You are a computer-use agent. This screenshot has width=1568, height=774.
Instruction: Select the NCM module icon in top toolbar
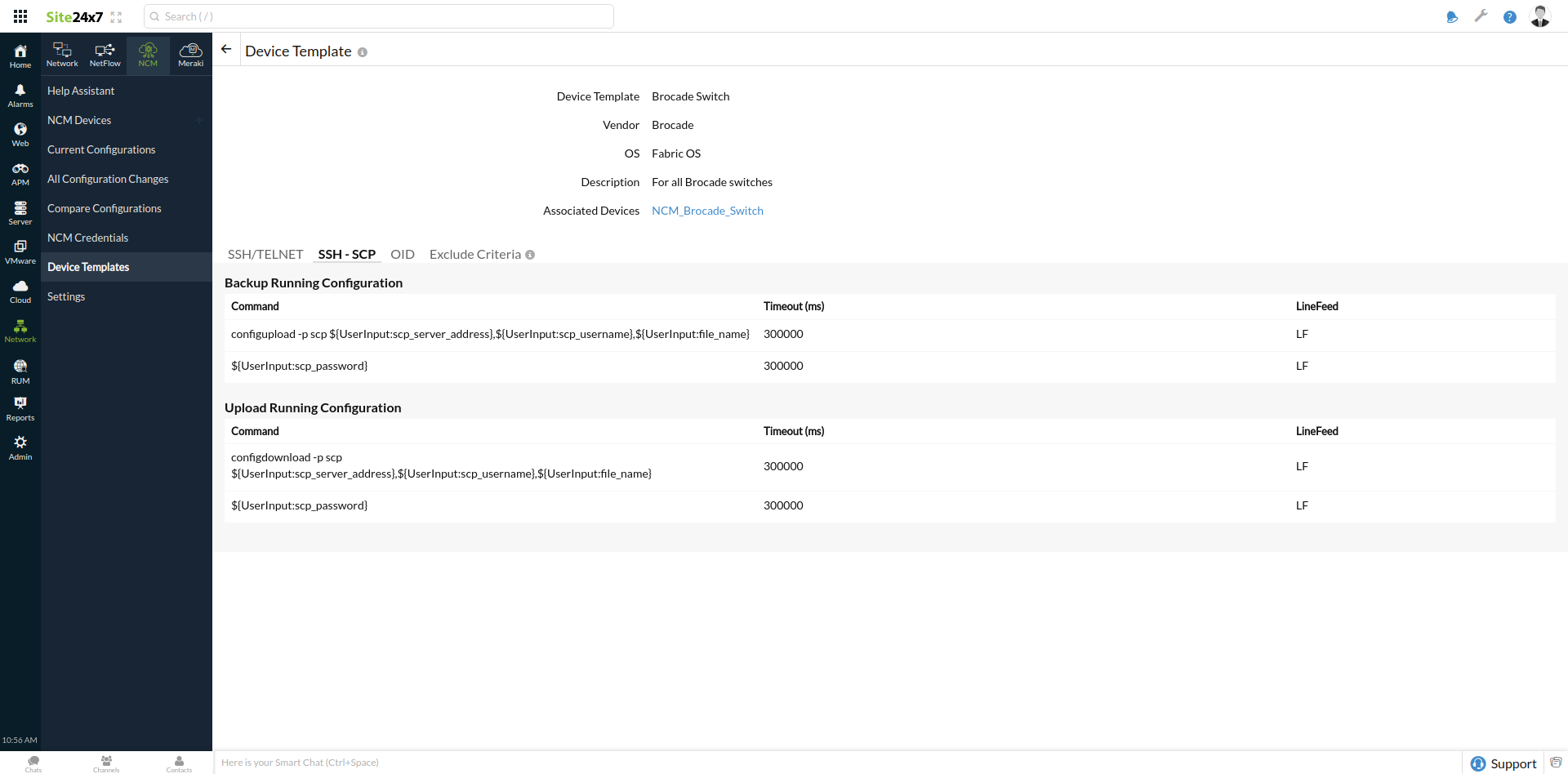tap(148, 53)
